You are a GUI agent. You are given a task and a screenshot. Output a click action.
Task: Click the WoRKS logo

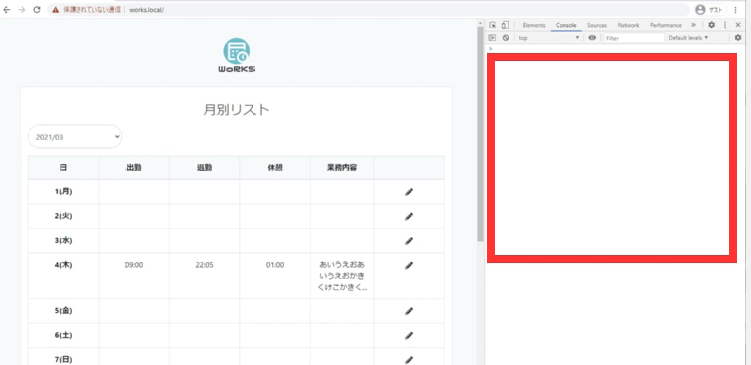click(237, 55)
